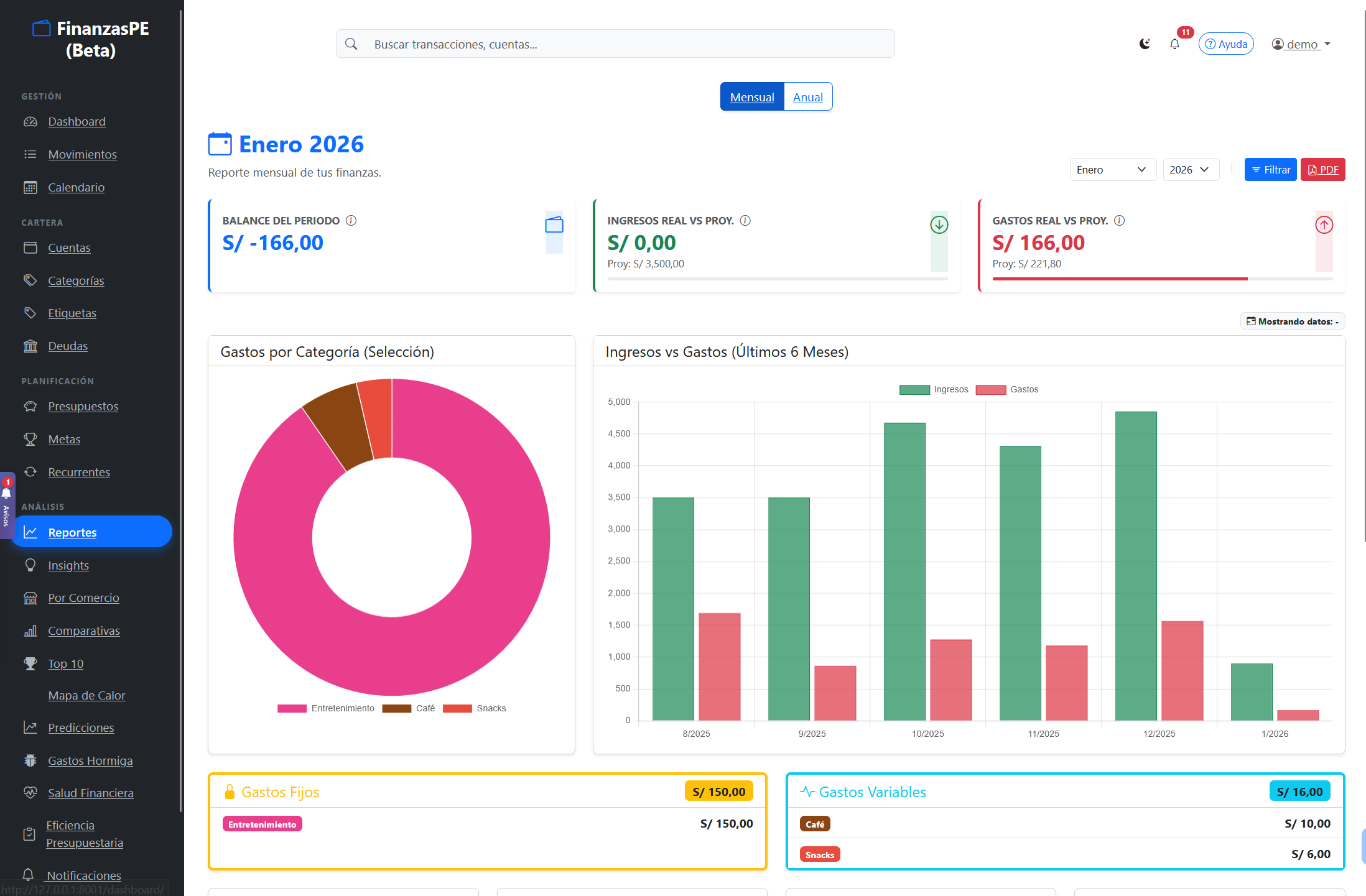Open the Recurrentes cycle icon
The width and height of the screenshot is (1366, 896).
coord(30,472)
